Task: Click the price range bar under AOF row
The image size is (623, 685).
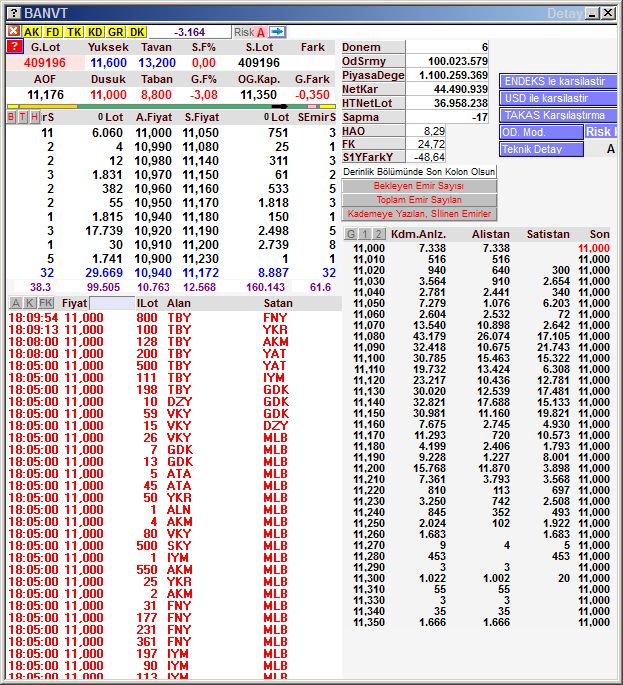Action: [x=171, y=106]
